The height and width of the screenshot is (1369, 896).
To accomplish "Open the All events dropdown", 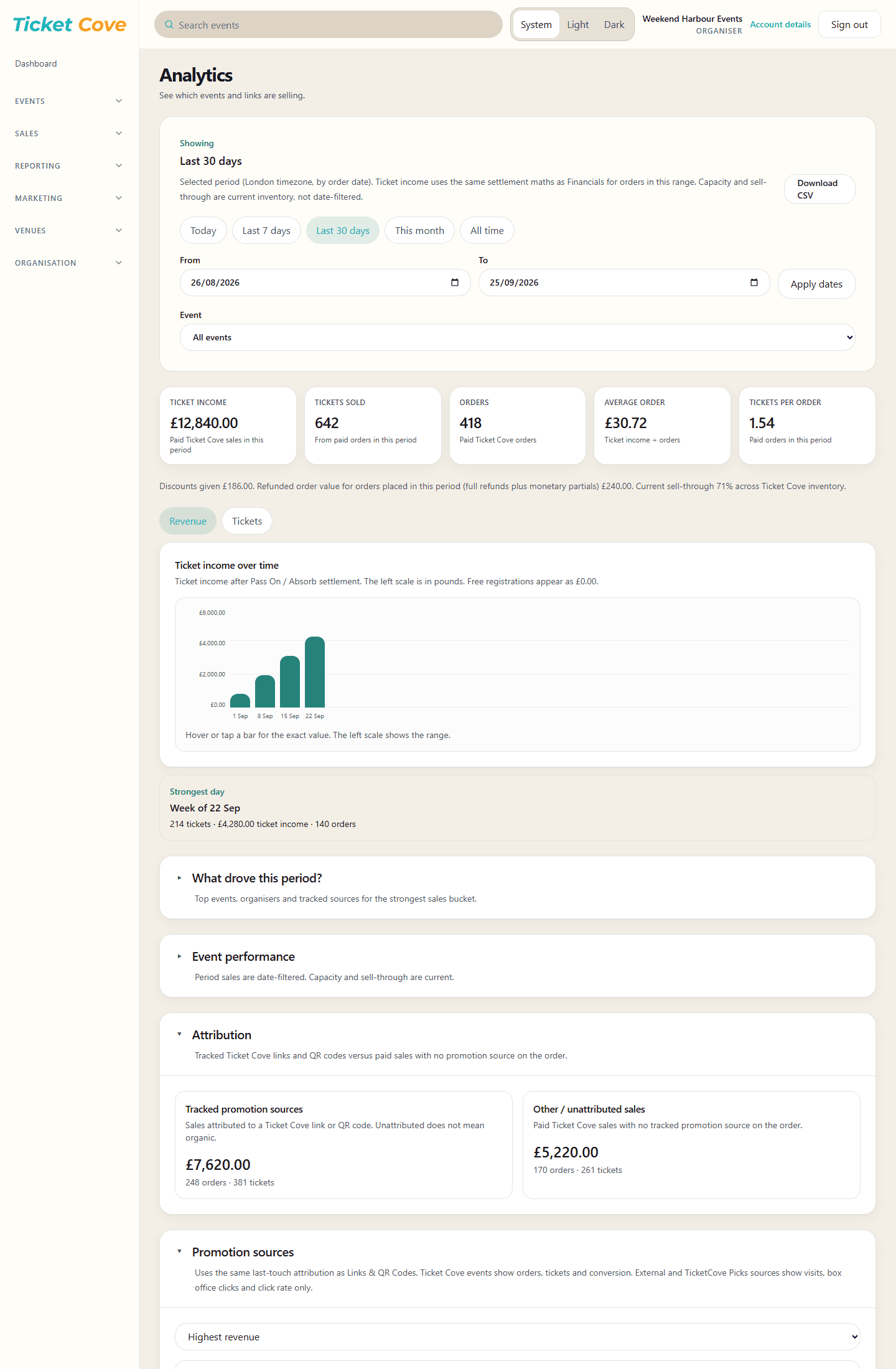I will click(518, 337).
